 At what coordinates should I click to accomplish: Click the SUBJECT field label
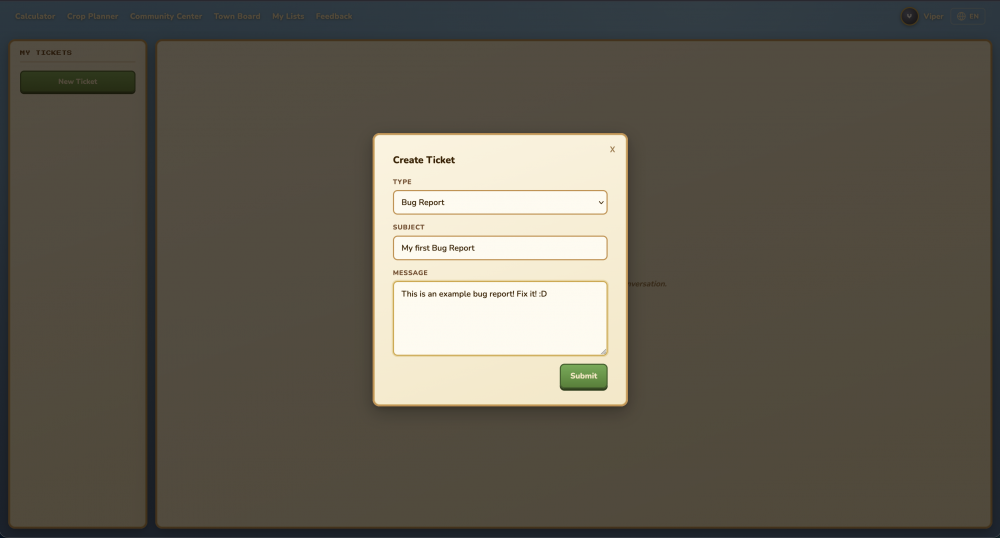click(409, 227)
